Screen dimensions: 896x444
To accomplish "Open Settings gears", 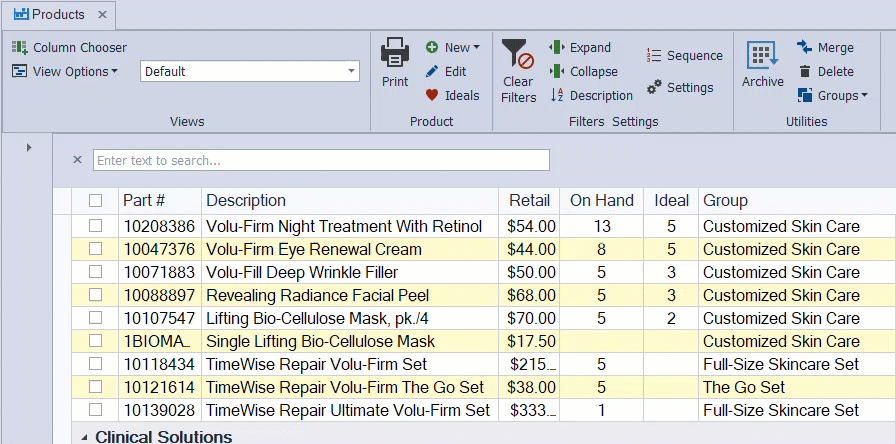I will click(x=680, y=87).
